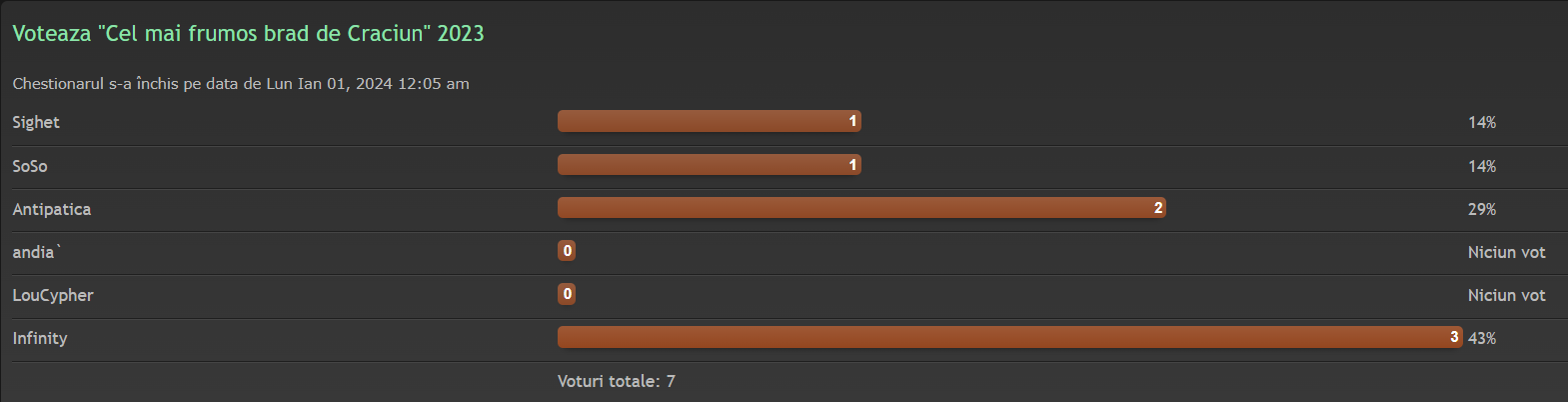Click the poll closing date notice

[x=241, y=84]
